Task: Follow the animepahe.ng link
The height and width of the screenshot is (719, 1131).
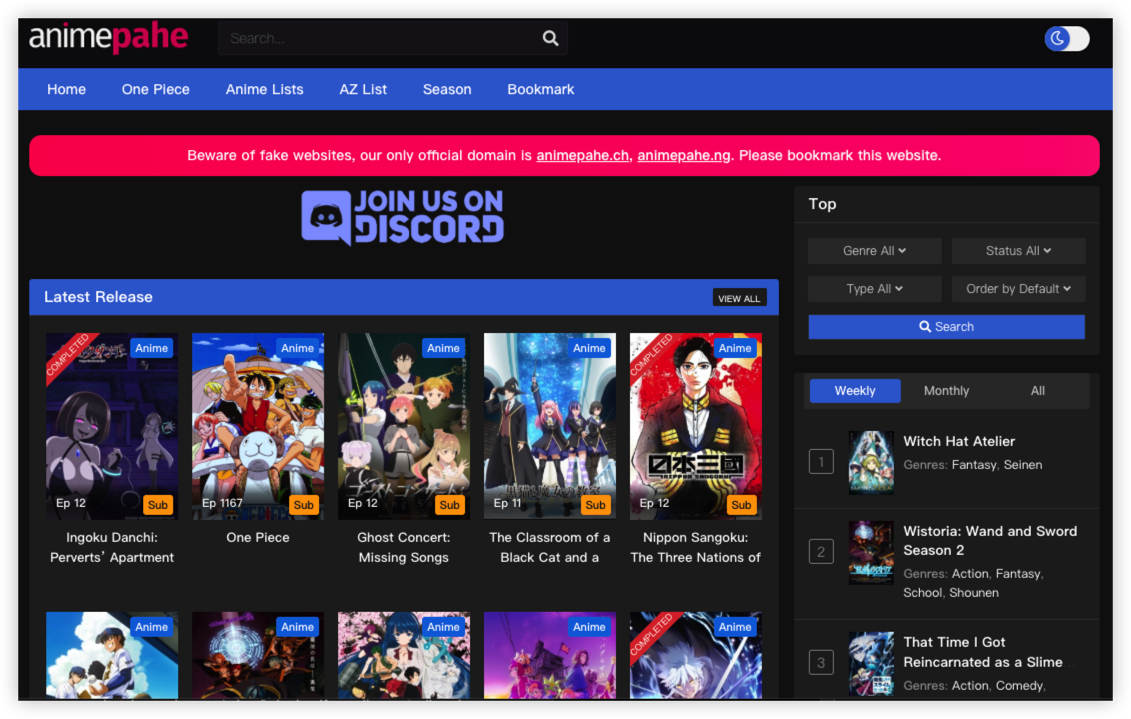Action: 684,156
